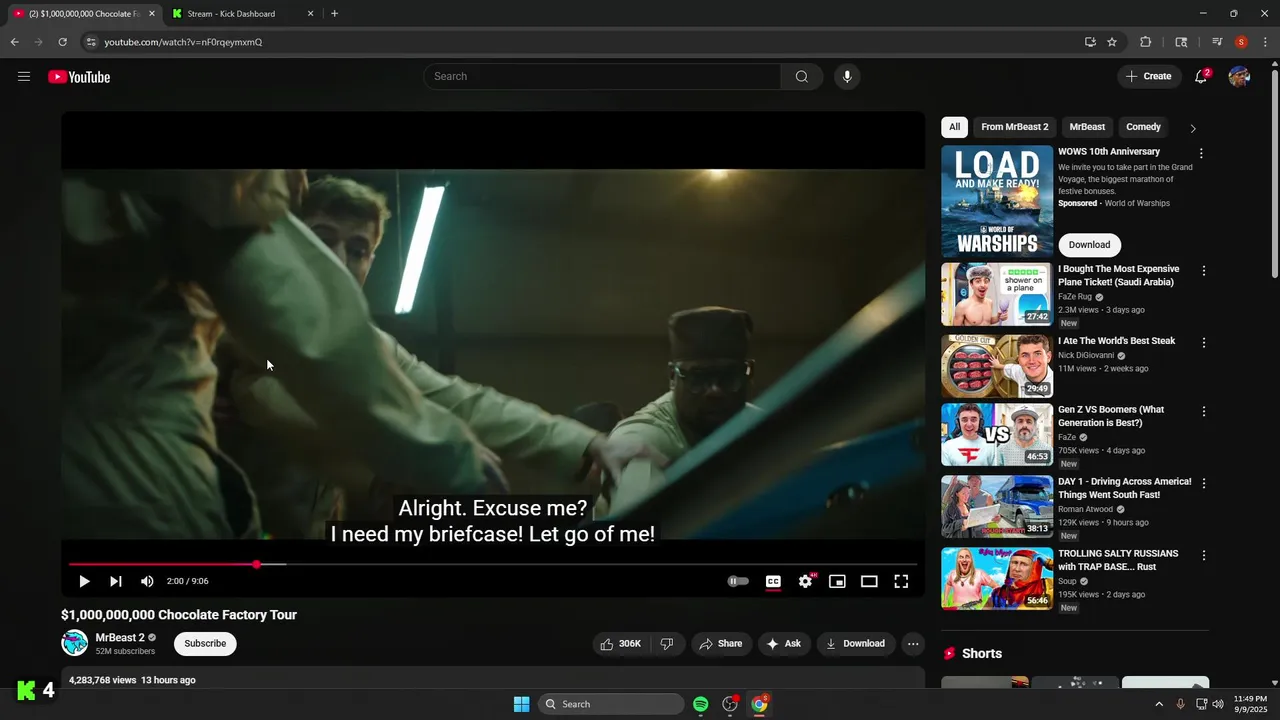Screen dimensions: 1280x720
Task: Download the video below the player
Action: pos(855,644)
